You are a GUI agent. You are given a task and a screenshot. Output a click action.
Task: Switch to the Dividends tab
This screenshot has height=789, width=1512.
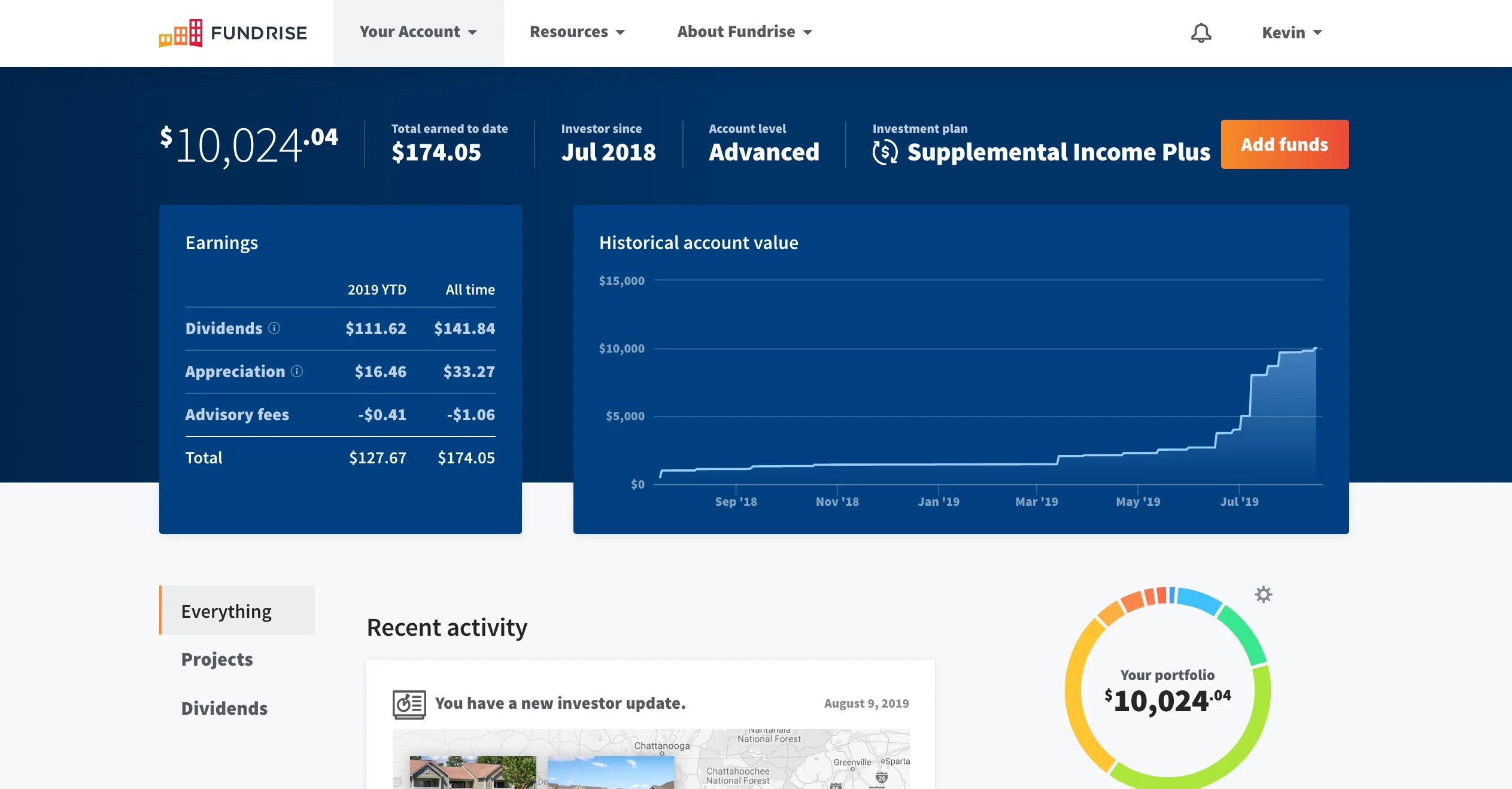pyautogui.click(x=224, y=708)
